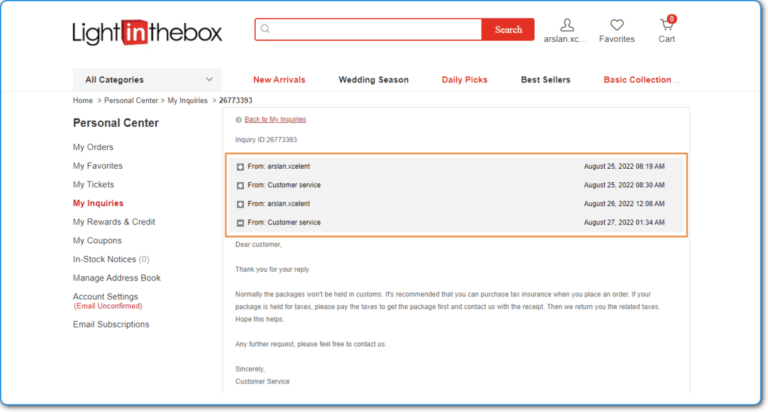Image resolution: width=768 pixels, height=412 pixels.
Task: Open the All Categories dropdown
Action: [148, 80]
